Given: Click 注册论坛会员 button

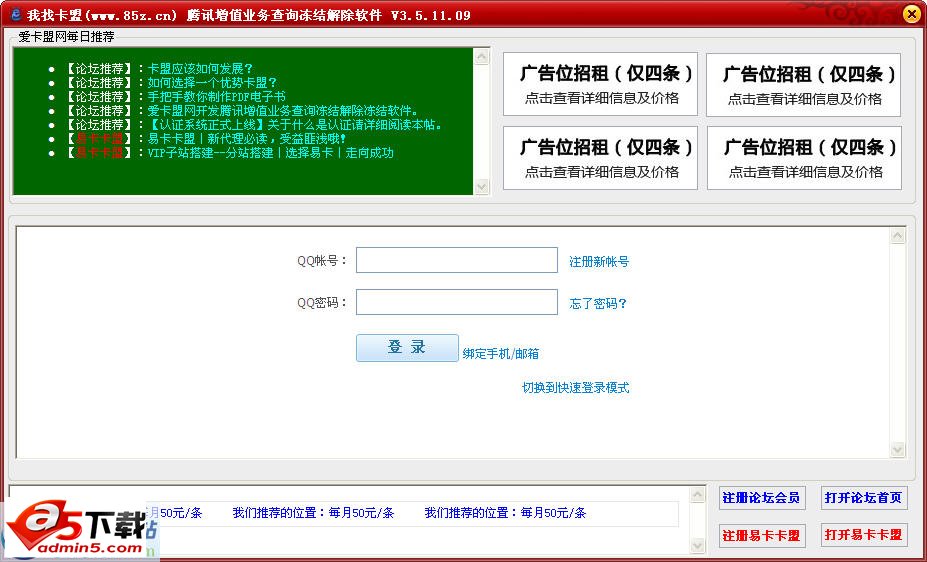Looking at the screenshot, I should 761,498.
